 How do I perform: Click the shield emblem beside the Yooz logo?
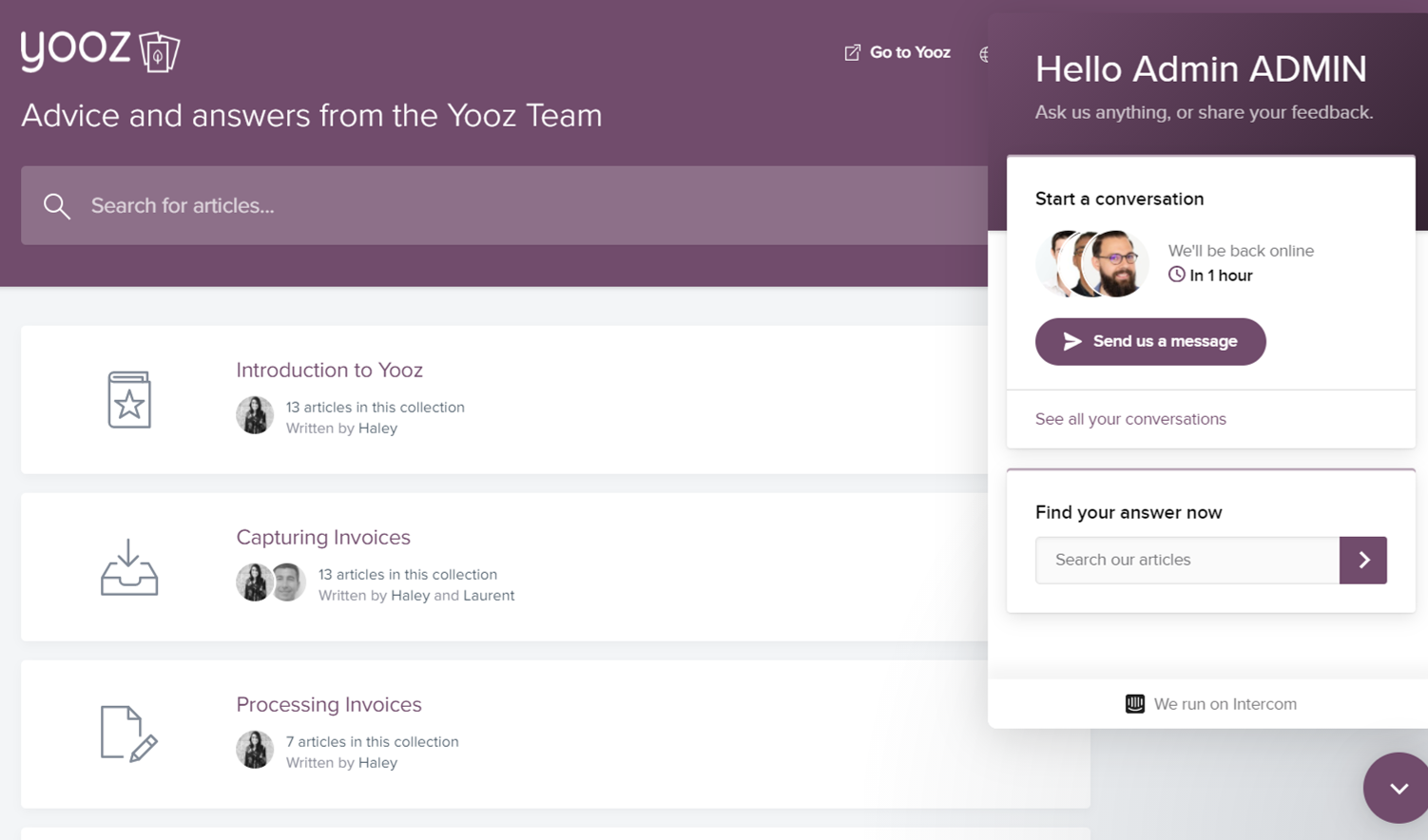click(x=160, y=51)
